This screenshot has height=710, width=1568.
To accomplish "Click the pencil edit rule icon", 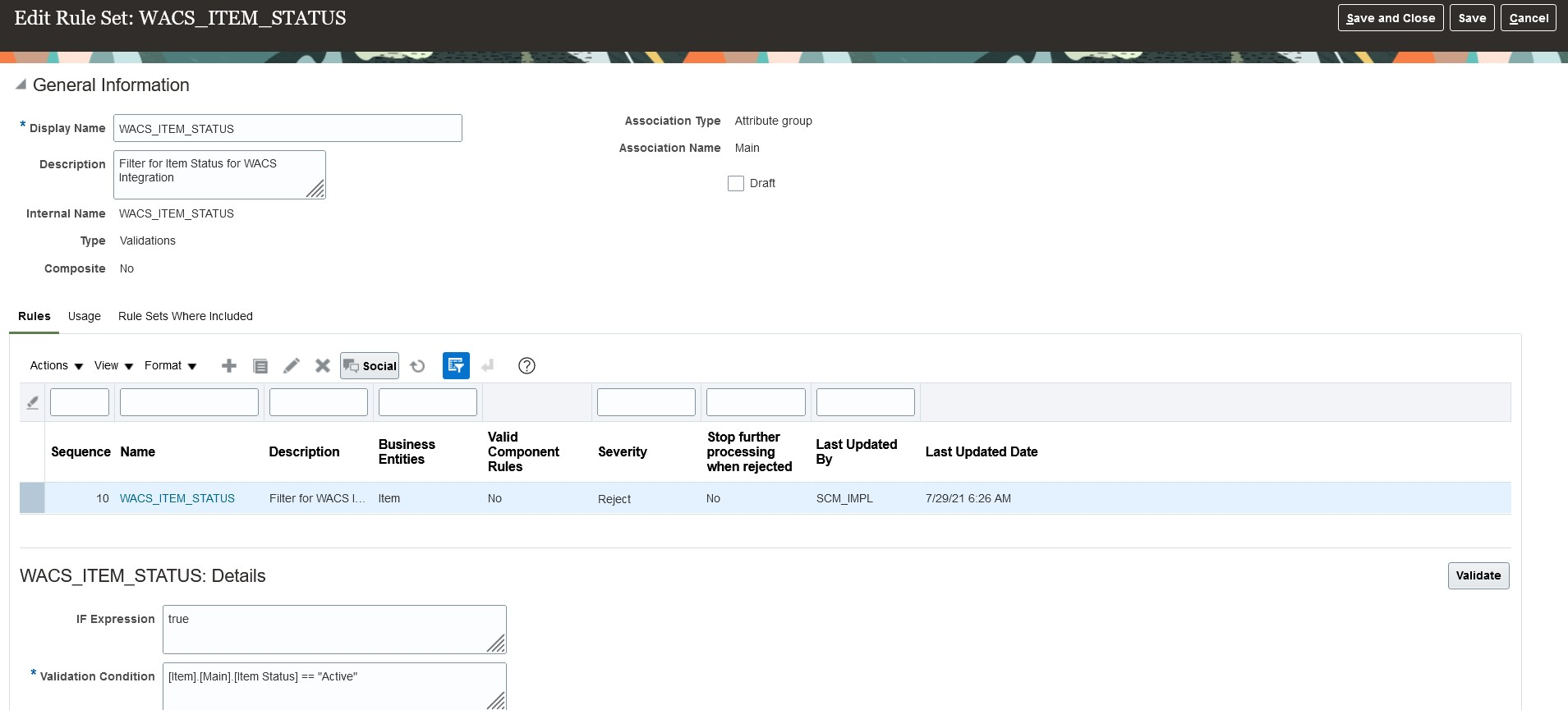I will pos(292,366).
